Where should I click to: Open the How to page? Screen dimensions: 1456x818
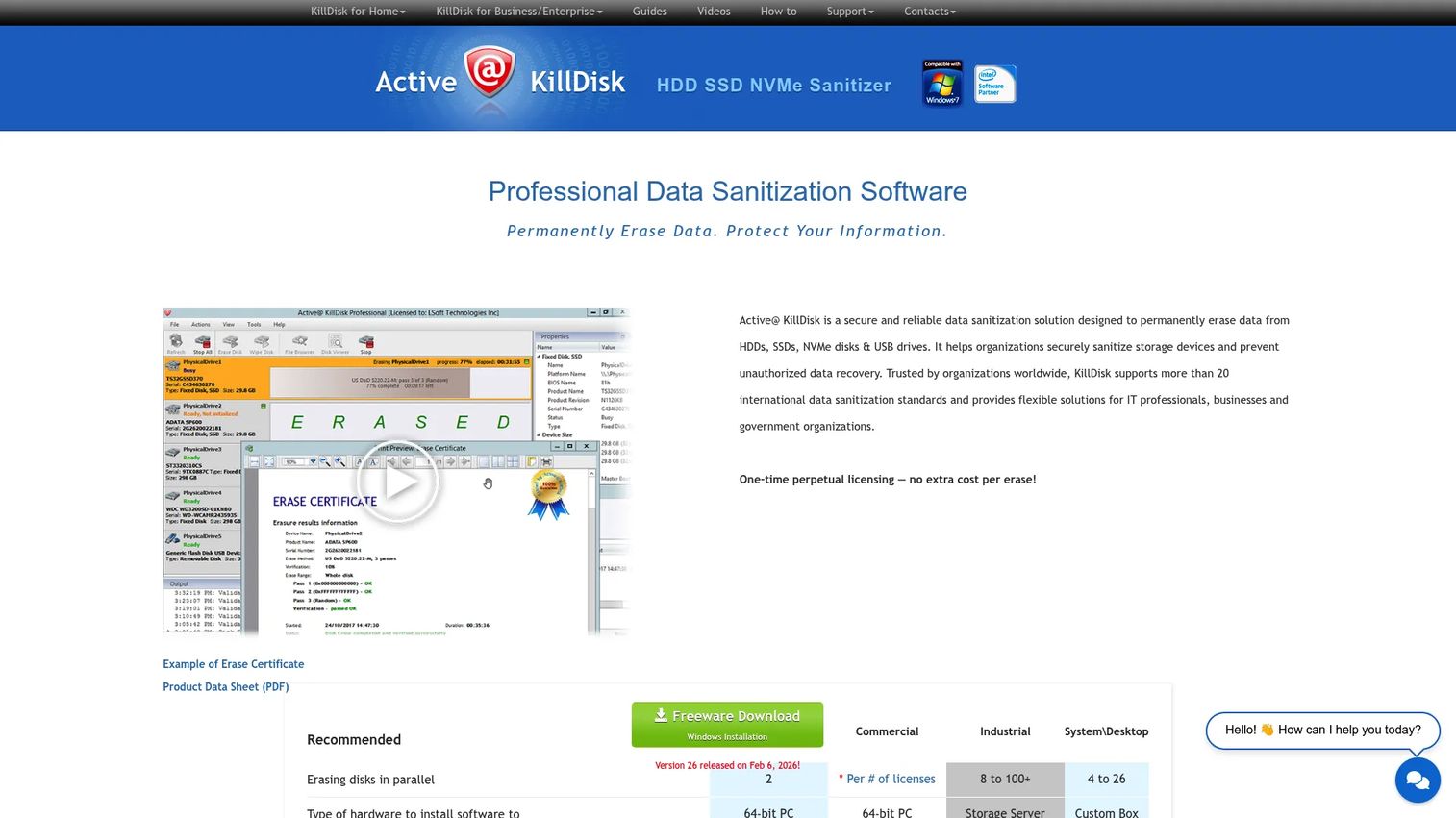point(779,12)
